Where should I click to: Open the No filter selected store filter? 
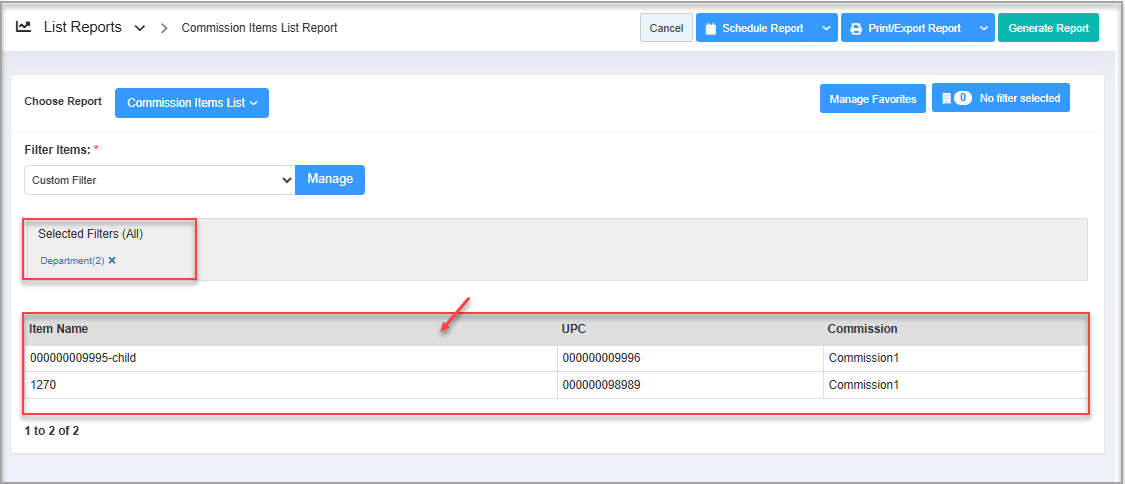(x=1001, y=98)
